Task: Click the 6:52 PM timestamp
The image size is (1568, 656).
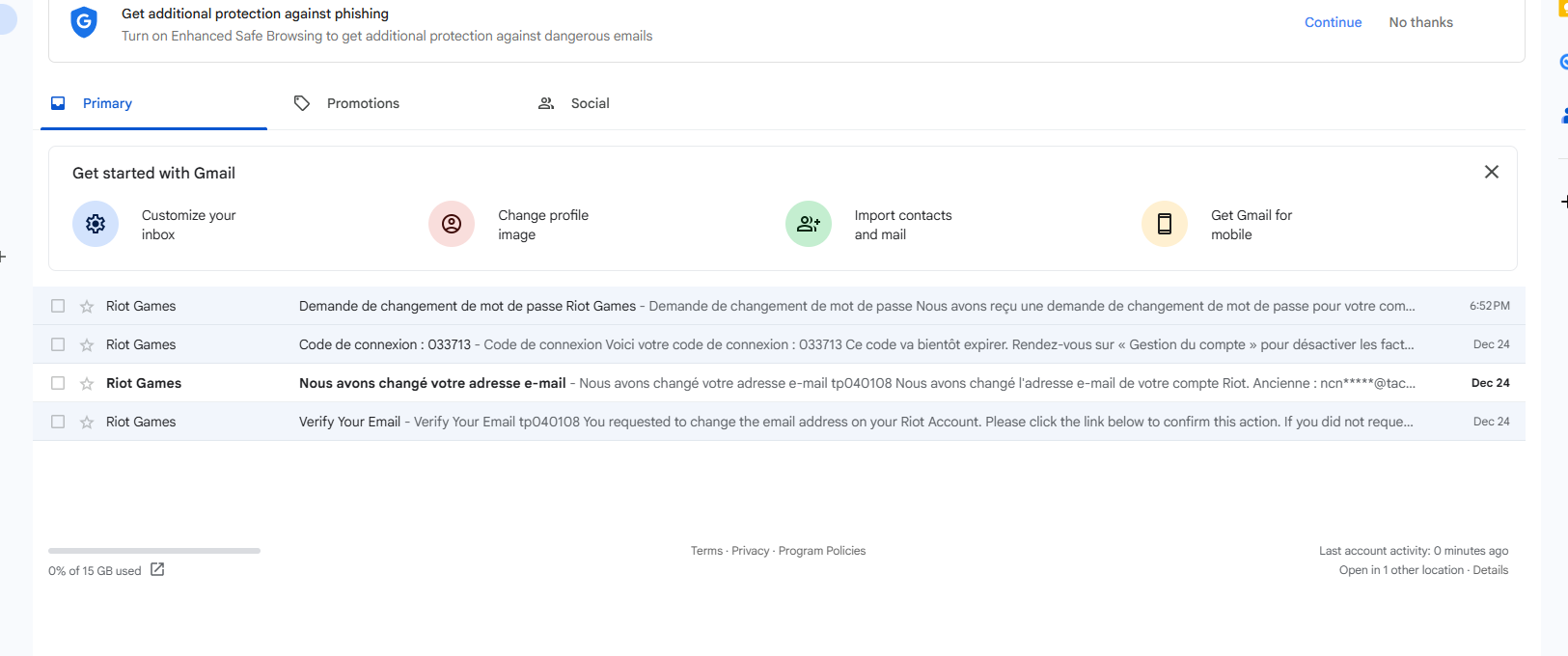Action: click(x=1489, y=306)
